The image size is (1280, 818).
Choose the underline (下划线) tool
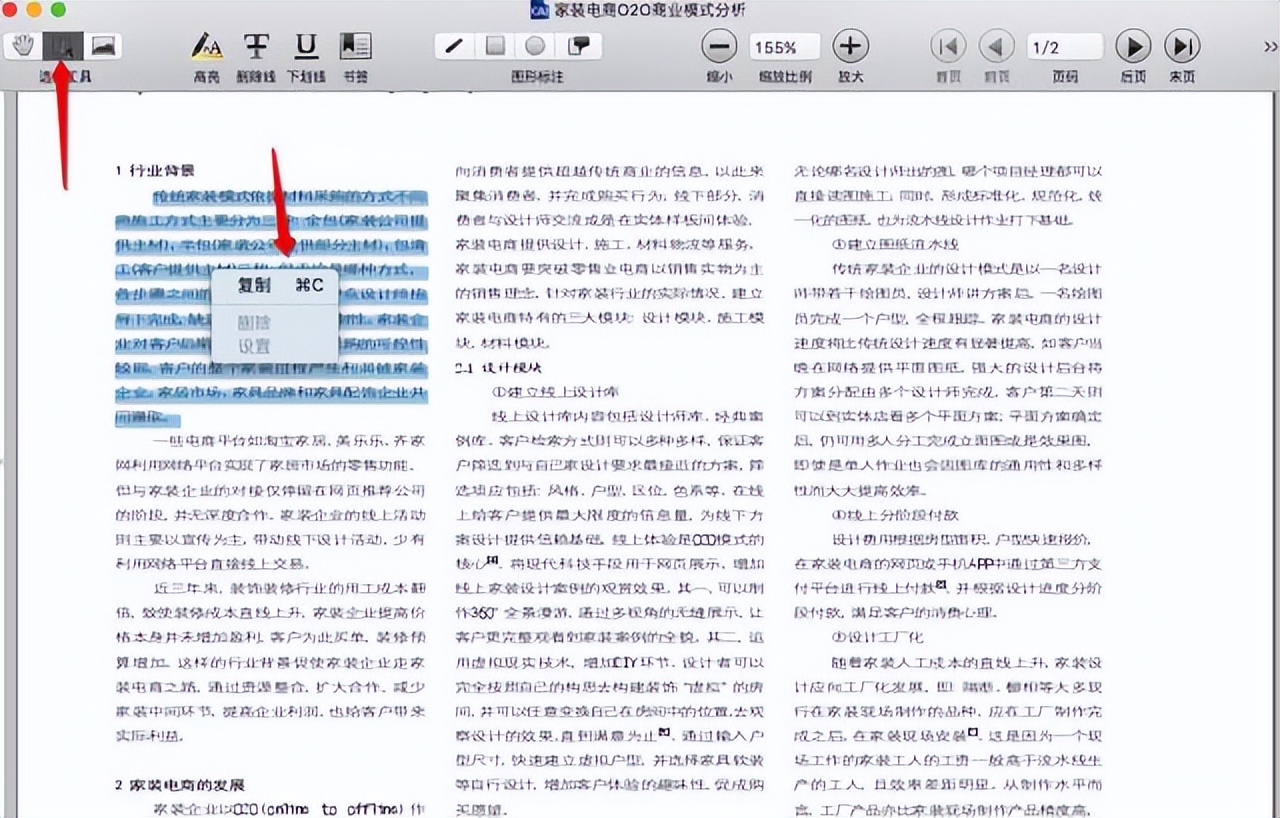(305, 46)
